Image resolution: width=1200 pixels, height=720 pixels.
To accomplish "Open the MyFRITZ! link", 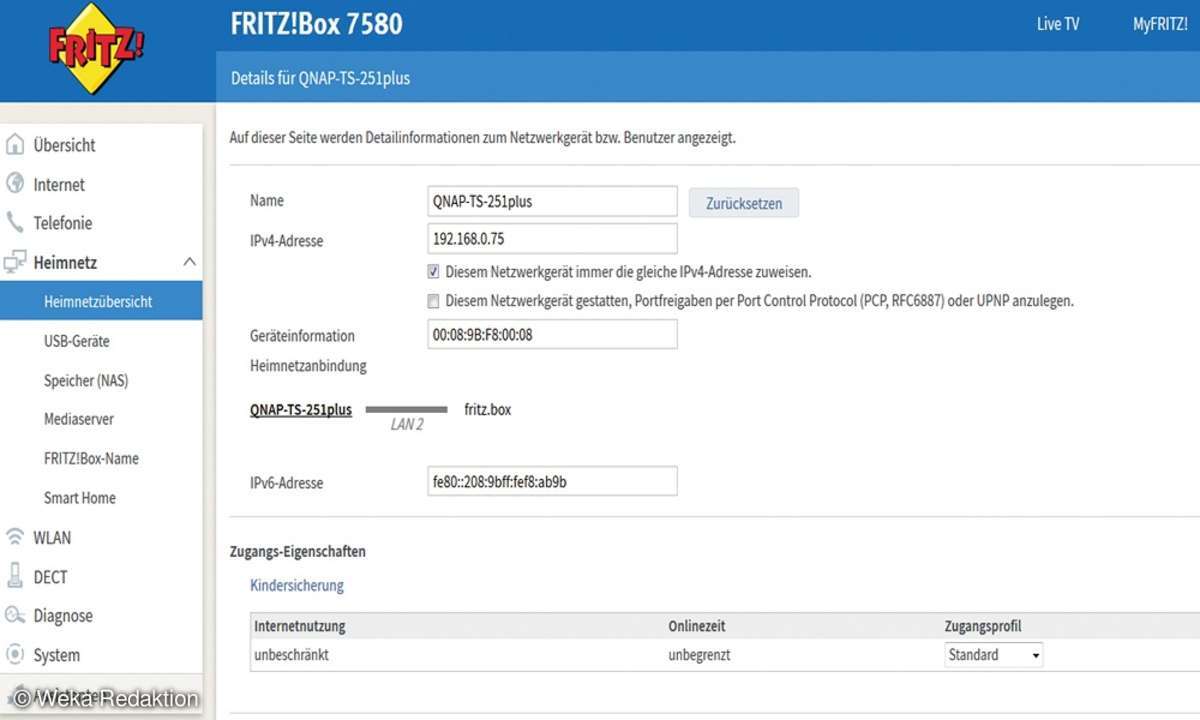I will pyautogui.click(x=1160, y=24).
